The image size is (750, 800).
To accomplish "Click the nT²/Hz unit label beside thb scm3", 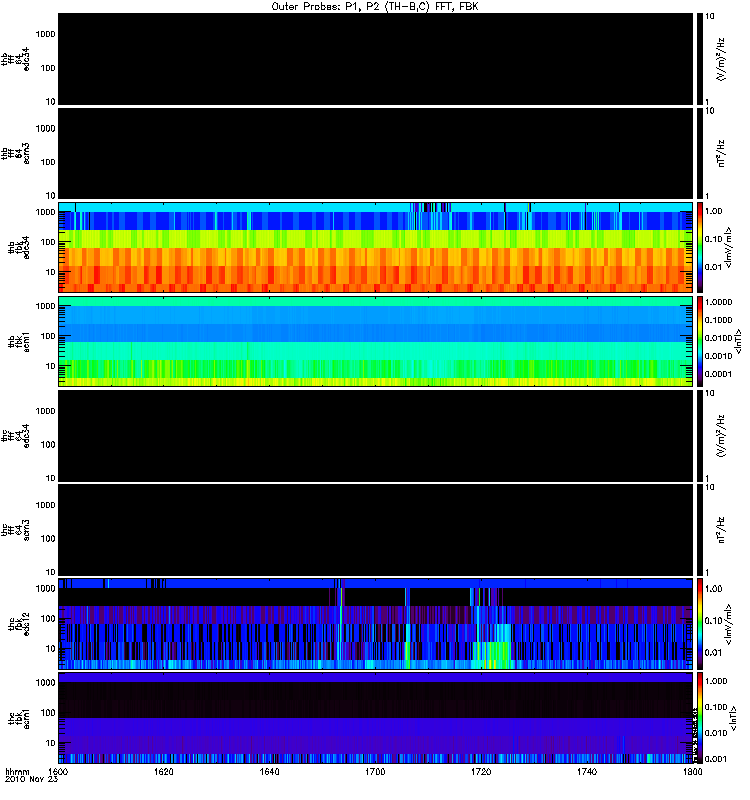I will (720, 154).
